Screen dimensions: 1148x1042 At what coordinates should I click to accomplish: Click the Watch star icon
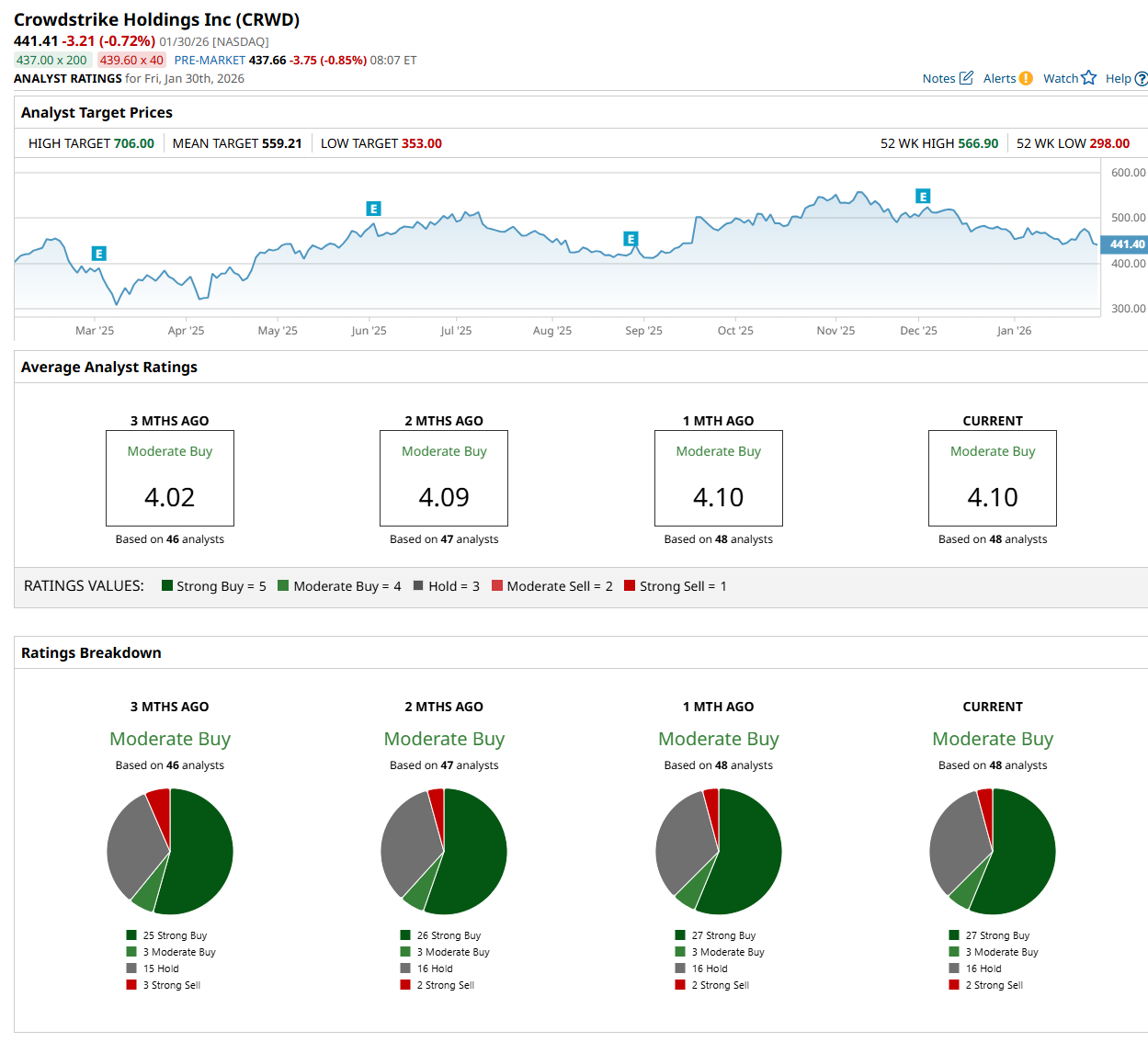click(x=1089, y=78)
